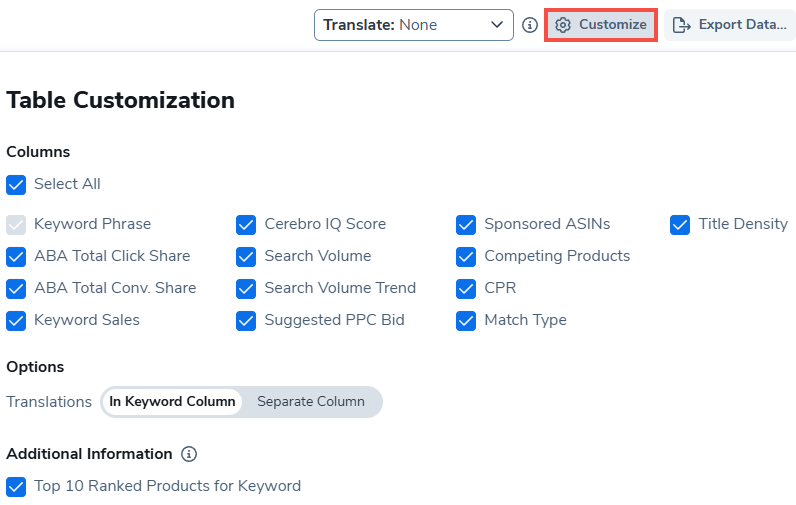Disable the Suggested PPC Bid column
The width and height of the screenshot is (796, 505).
(x=246, y=321)
